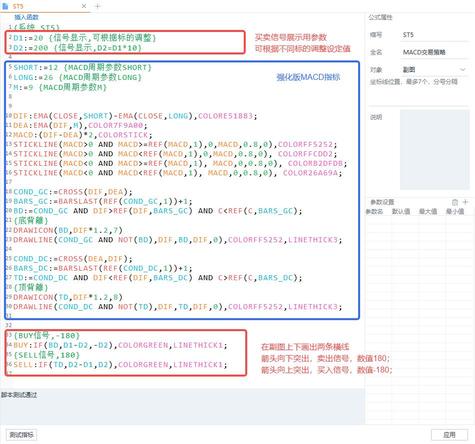
Task: Select the 默认值 column header
Action: pyautogui.click(x=401, y=211)
